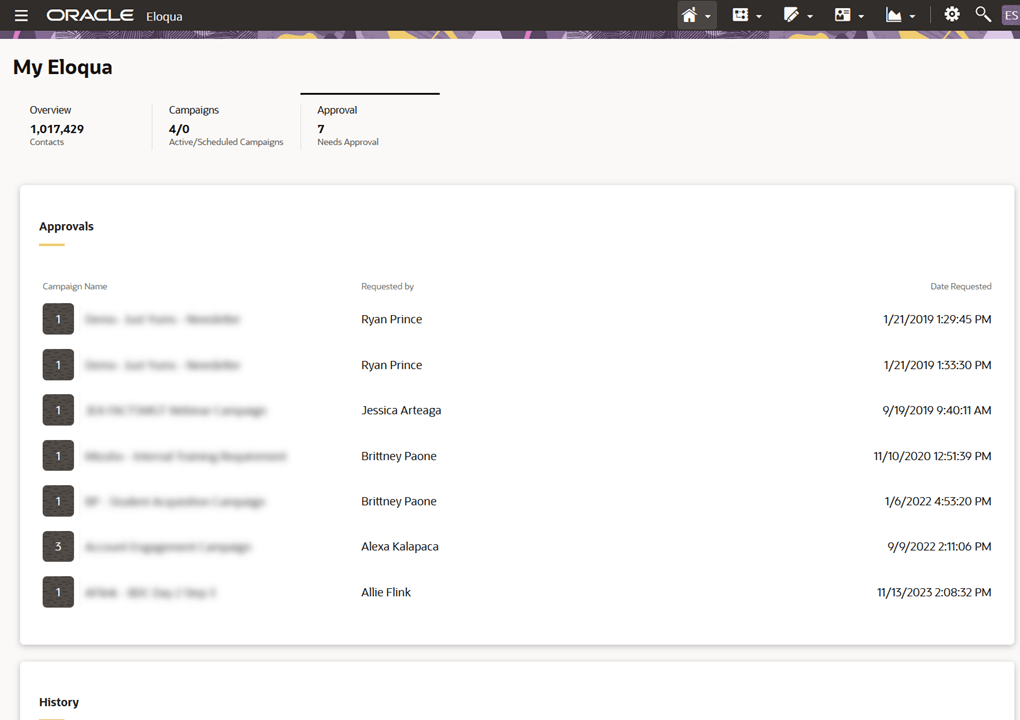Click date 9/19/2019 9:40:11 AM
This screenshot has width=1020, height=720.
[x=937, y=410]
